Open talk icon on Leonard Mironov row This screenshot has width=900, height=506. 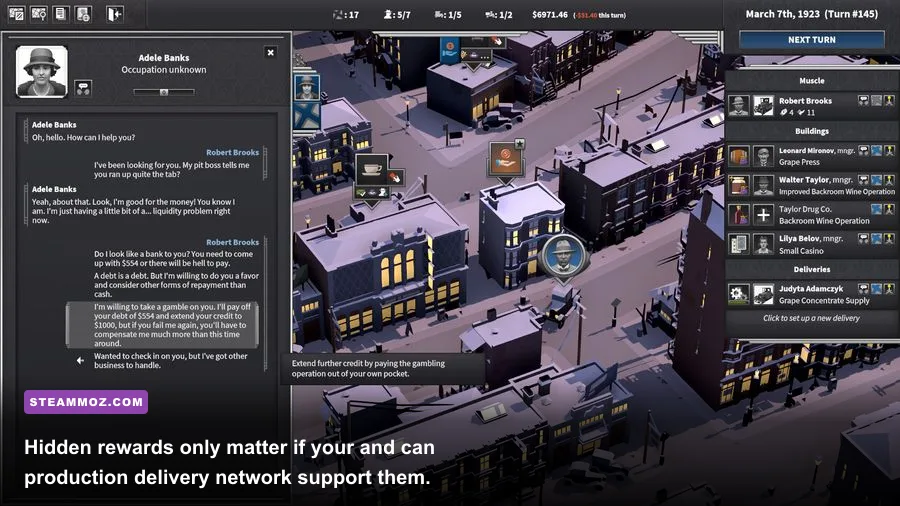point(863,150)
